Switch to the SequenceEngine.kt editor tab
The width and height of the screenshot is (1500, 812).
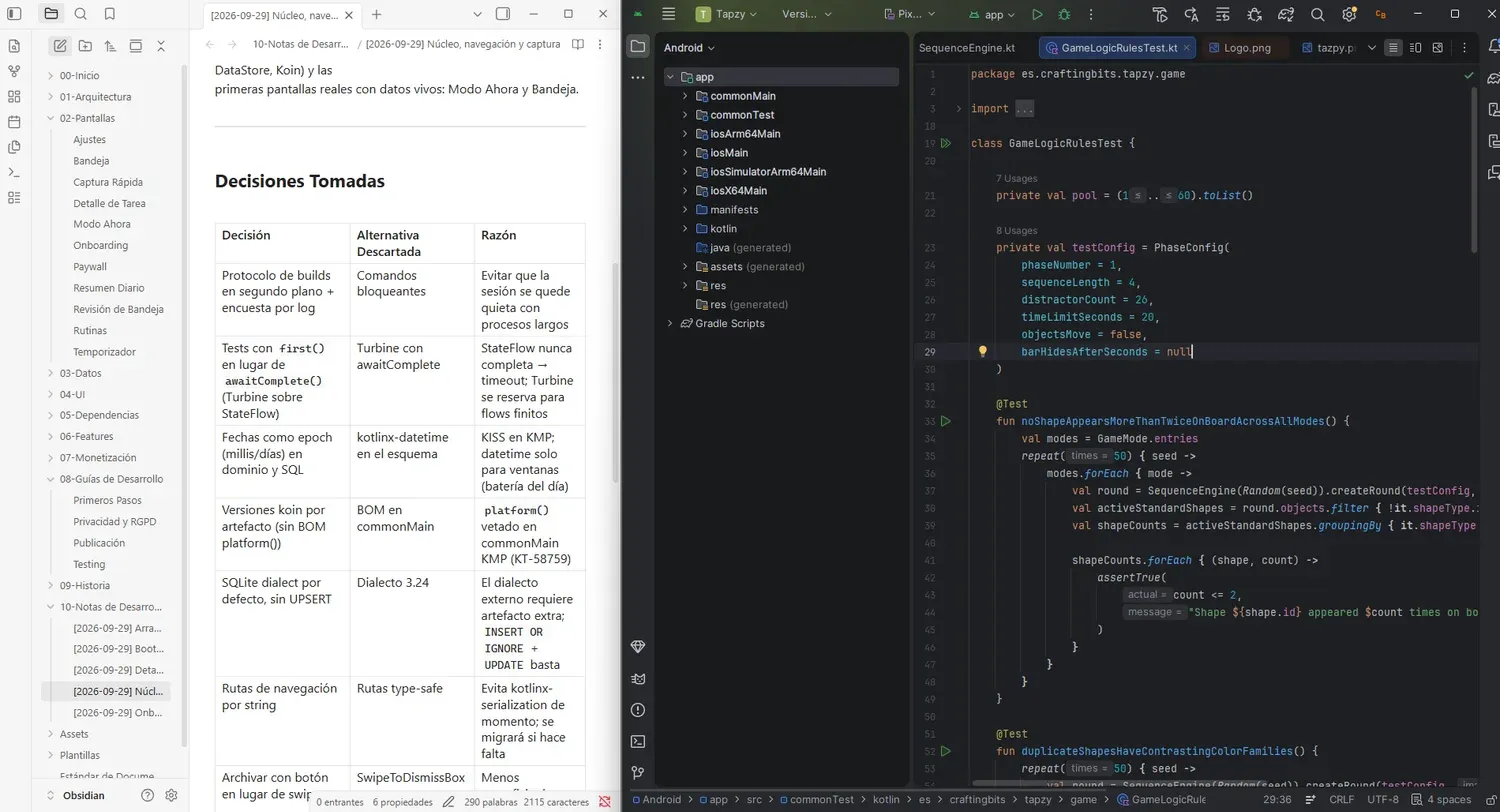coord(966,48)
